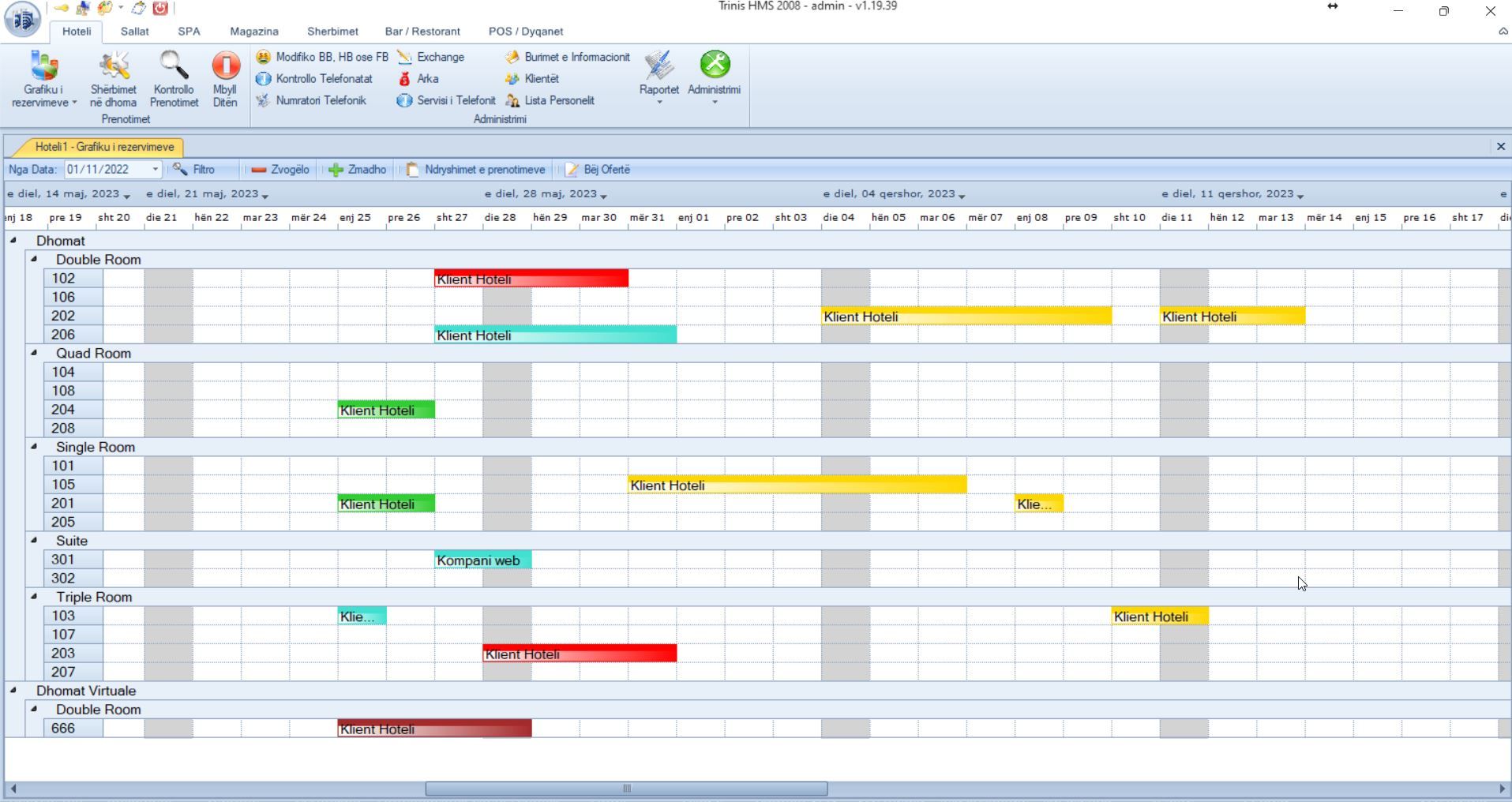Screen dimensions: 1512x802
Task: Open the Nga Data date dropdown
Action: pos(155,170)
